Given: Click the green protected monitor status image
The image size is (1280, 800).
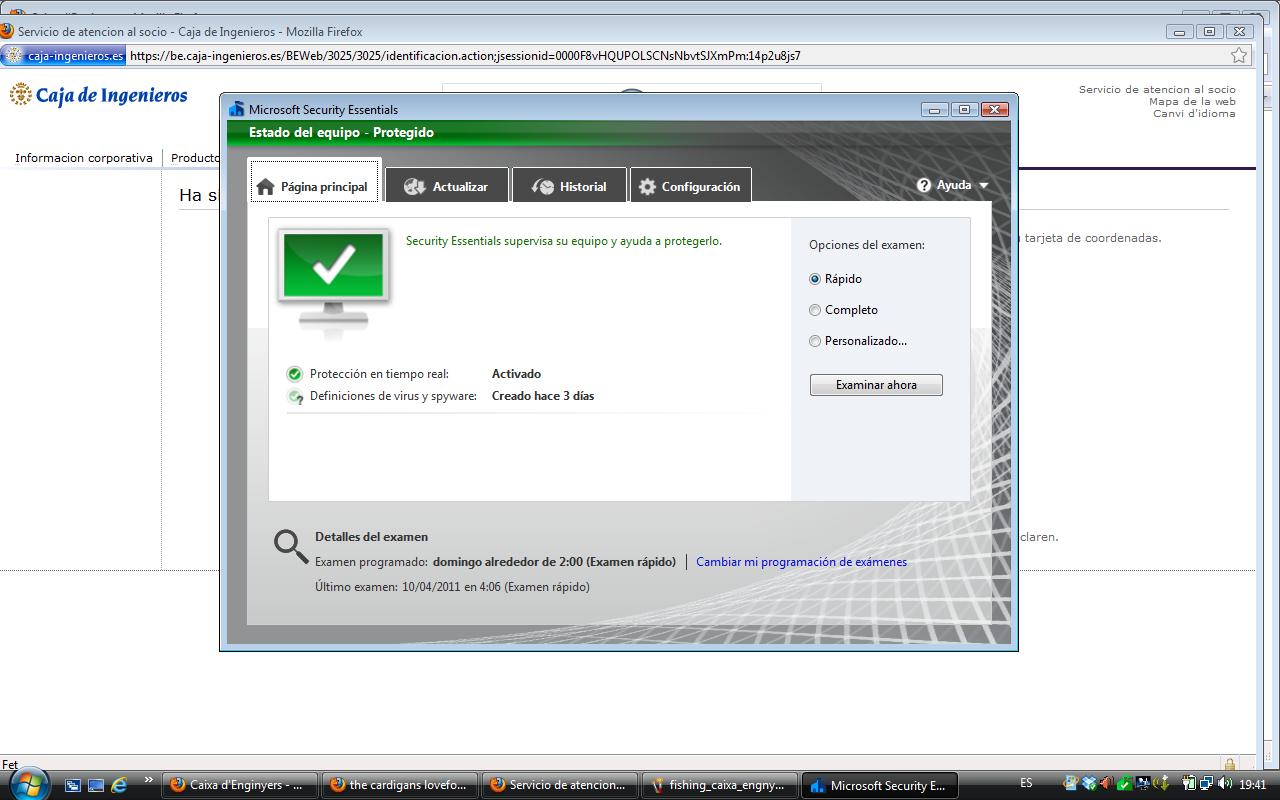Looking at the screenshot, I should coord(334,278).
